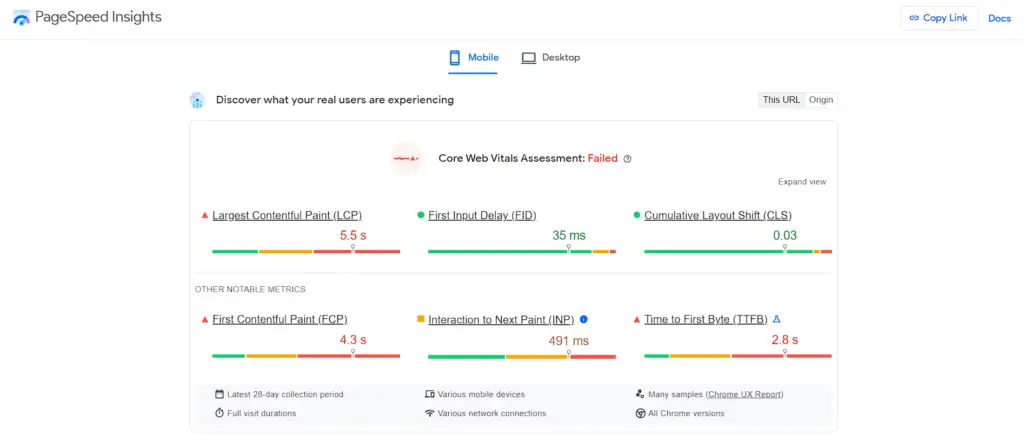This screenshot has height=441, width=1024.
Task: Click the Copy Link button
Action: [939, 18]
